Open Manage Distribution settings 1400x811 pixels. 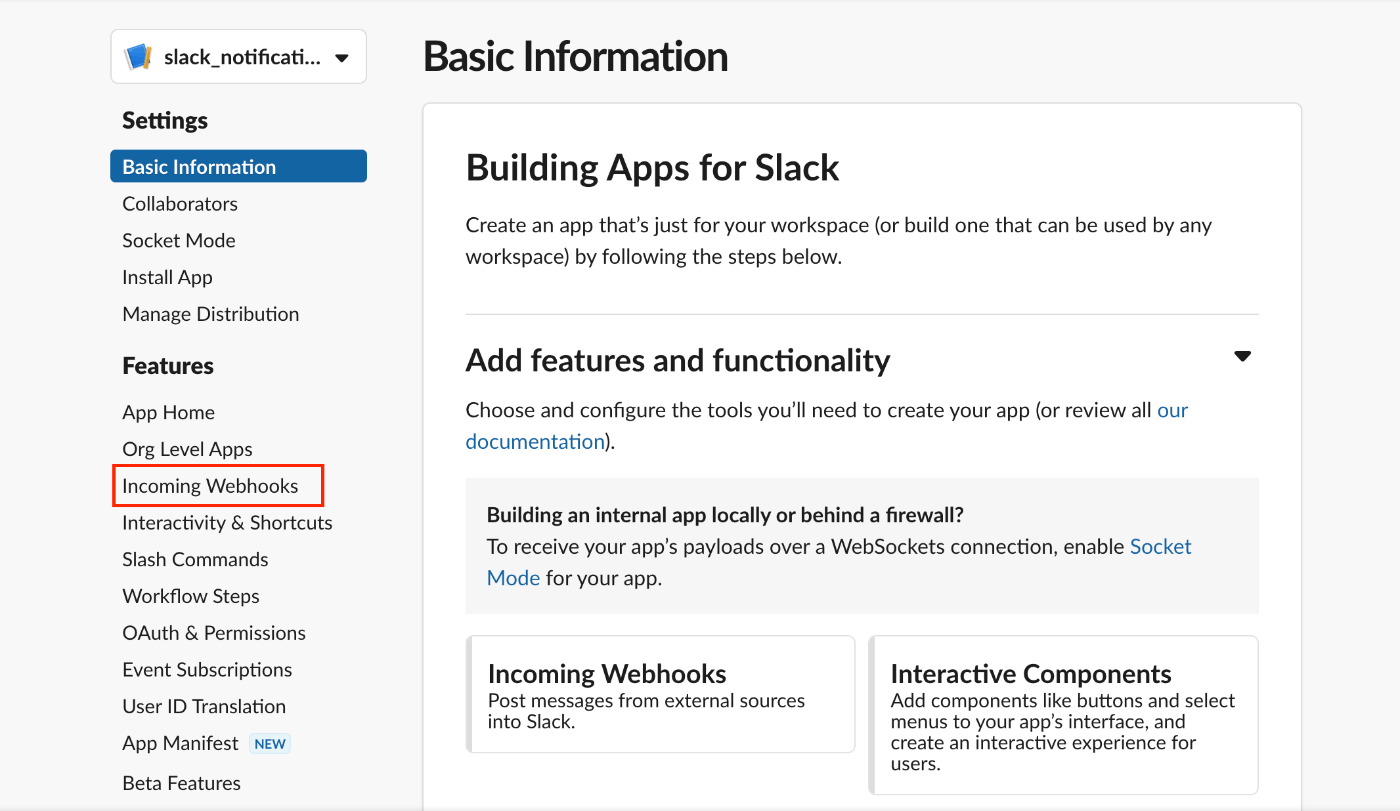click(211, 314)
